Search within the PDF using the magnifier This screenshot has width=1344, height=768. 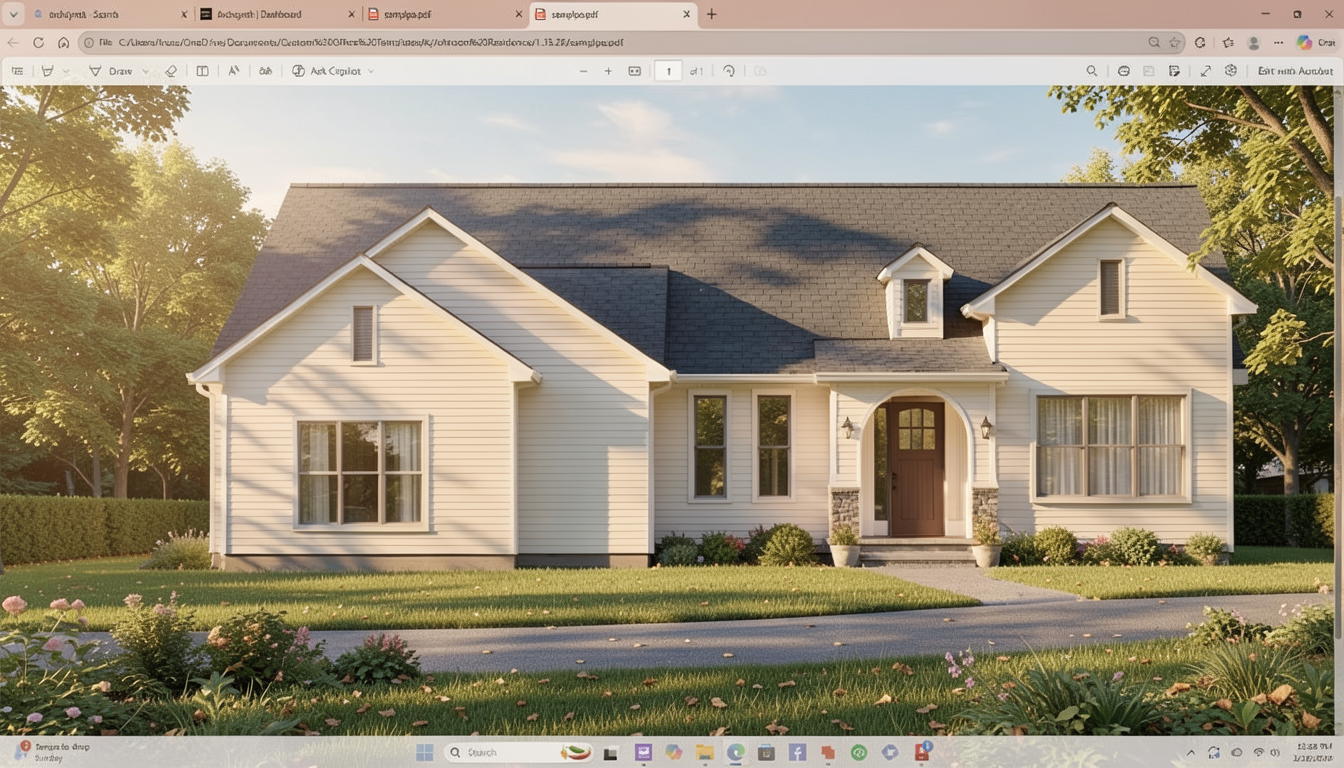[1092, 71]
